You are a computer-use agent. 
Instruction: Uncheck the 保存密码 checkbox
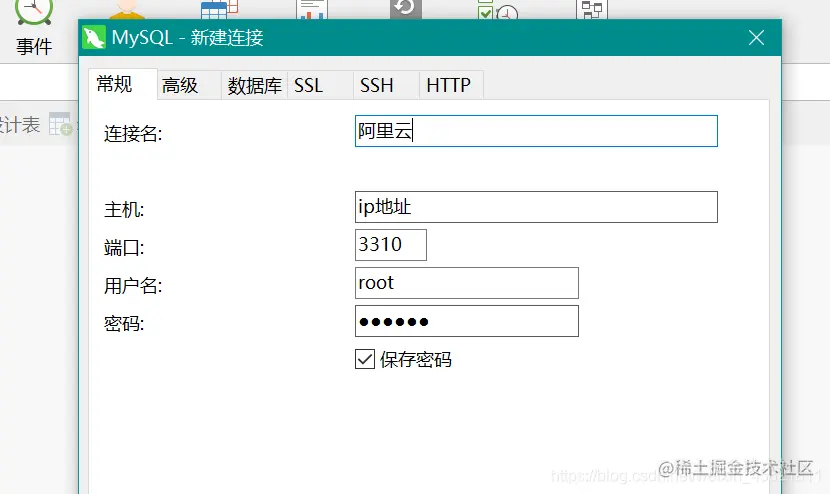pyautogui.click(x=365, y=359)
